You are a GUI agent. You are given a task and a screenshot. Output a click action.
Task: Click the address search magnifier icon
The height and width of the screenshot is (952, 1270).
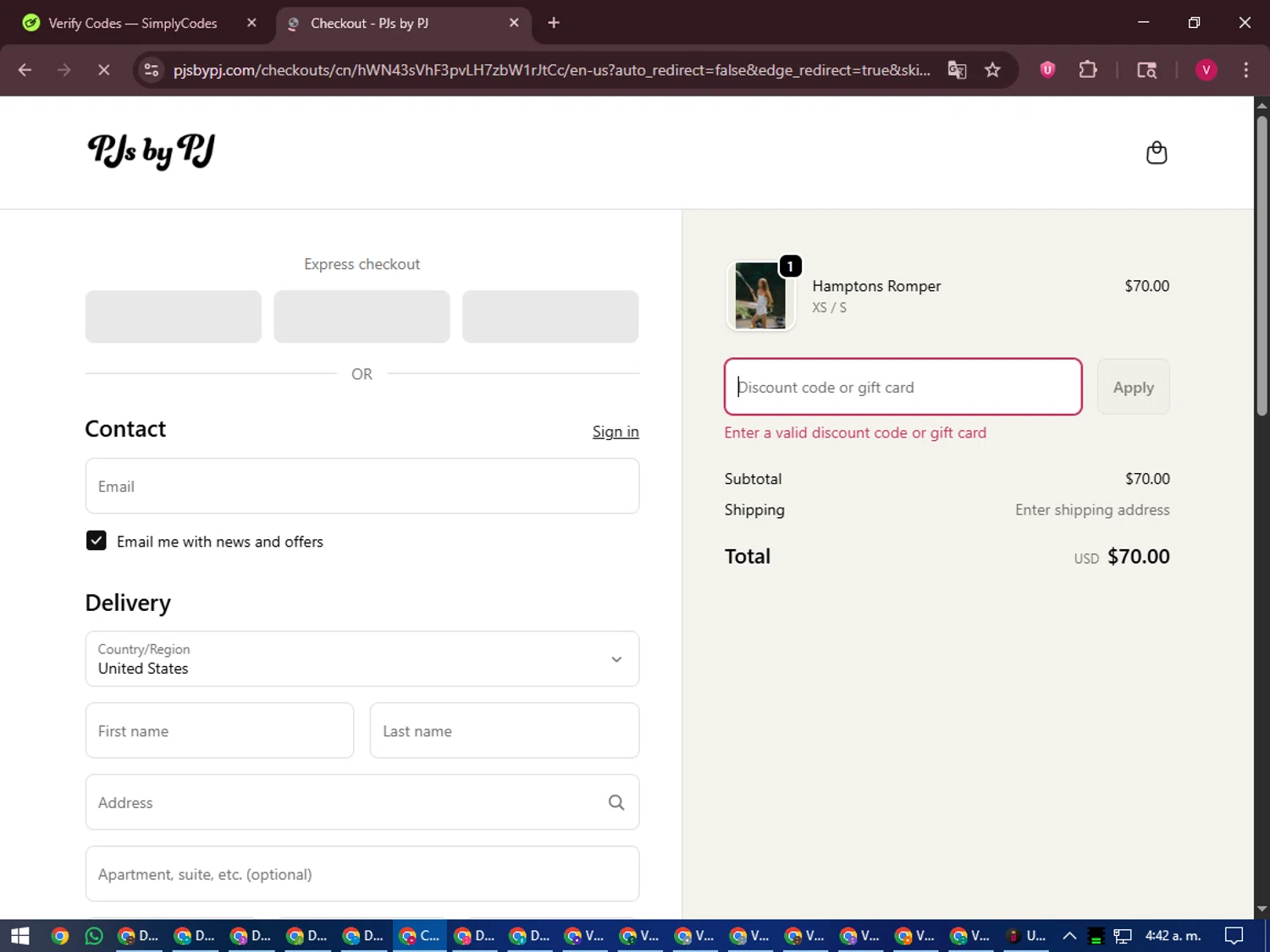tap(616, 802)
